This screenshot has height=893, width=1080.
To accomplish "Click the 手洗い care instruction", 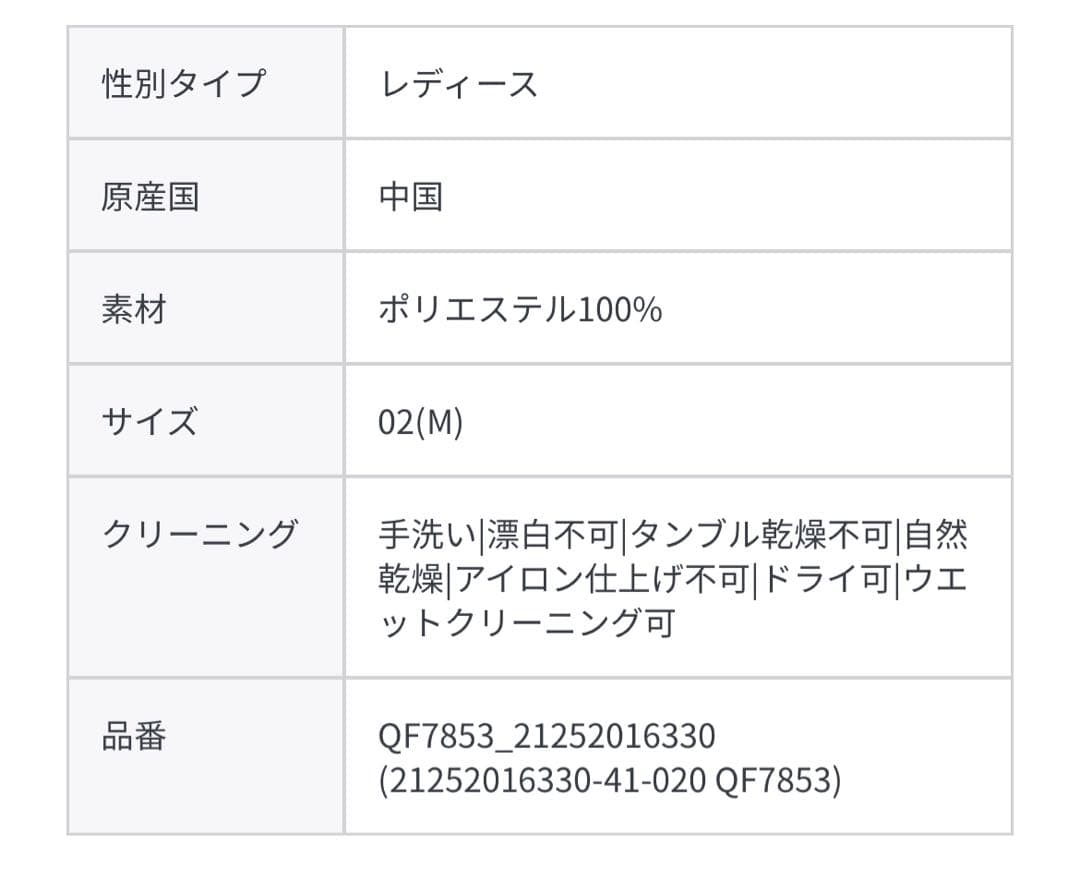I will pos(428,535).
